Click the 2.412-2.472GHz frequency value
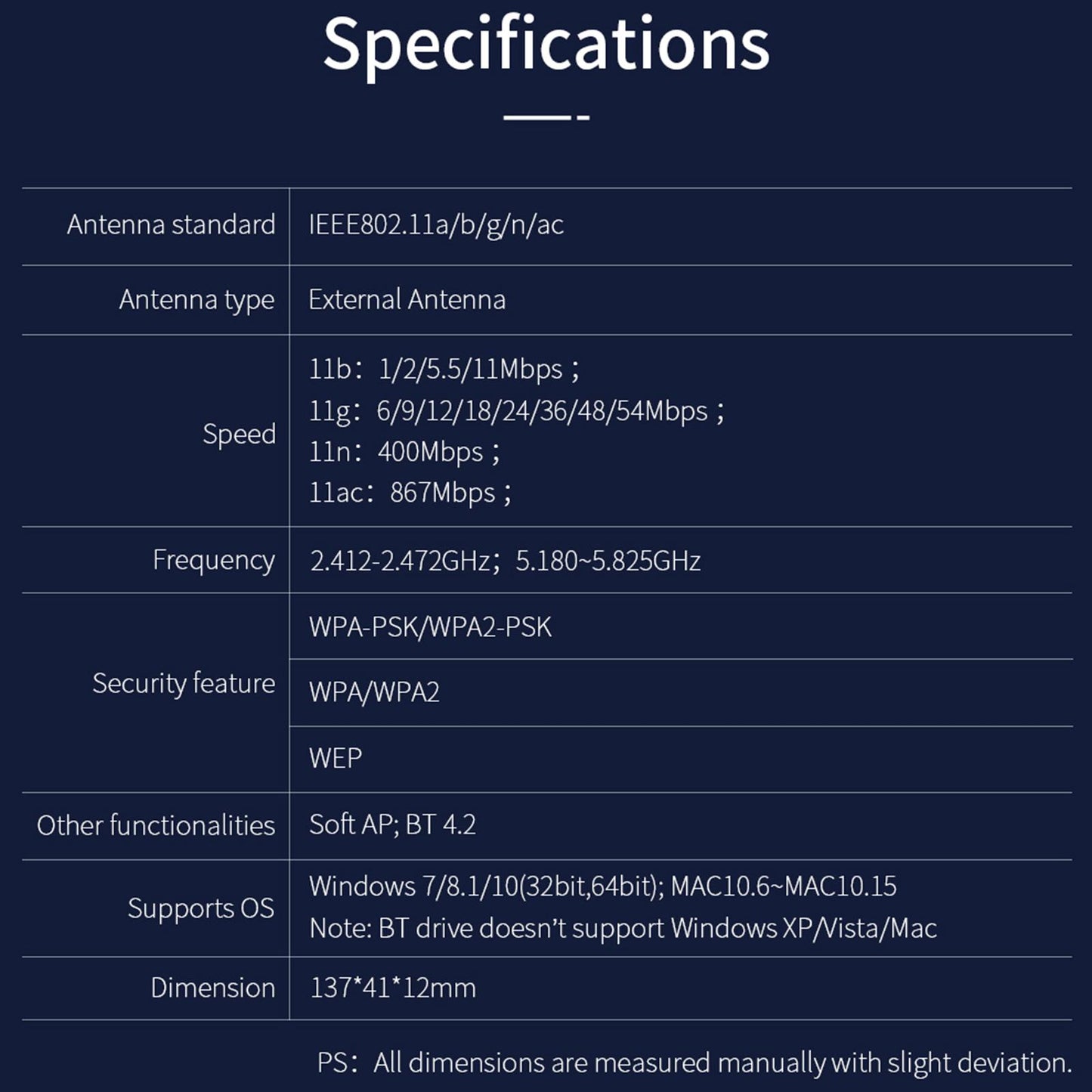The height and width of the screenshot is (1092, 1092). coord(401,561)
